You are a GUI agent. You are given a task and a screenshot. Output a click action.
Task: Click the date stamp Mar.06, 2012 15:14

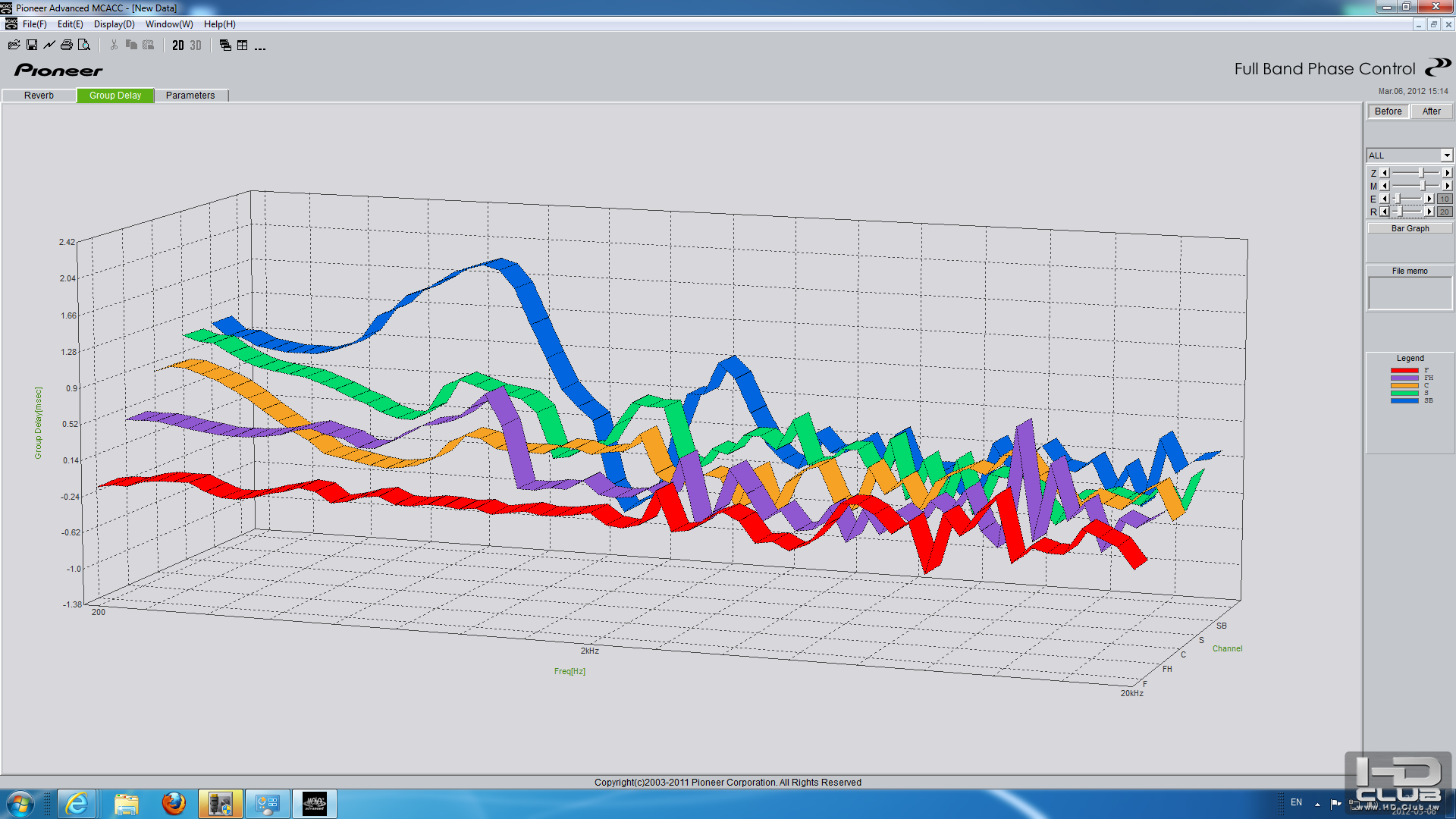(x=1413, y=91)
